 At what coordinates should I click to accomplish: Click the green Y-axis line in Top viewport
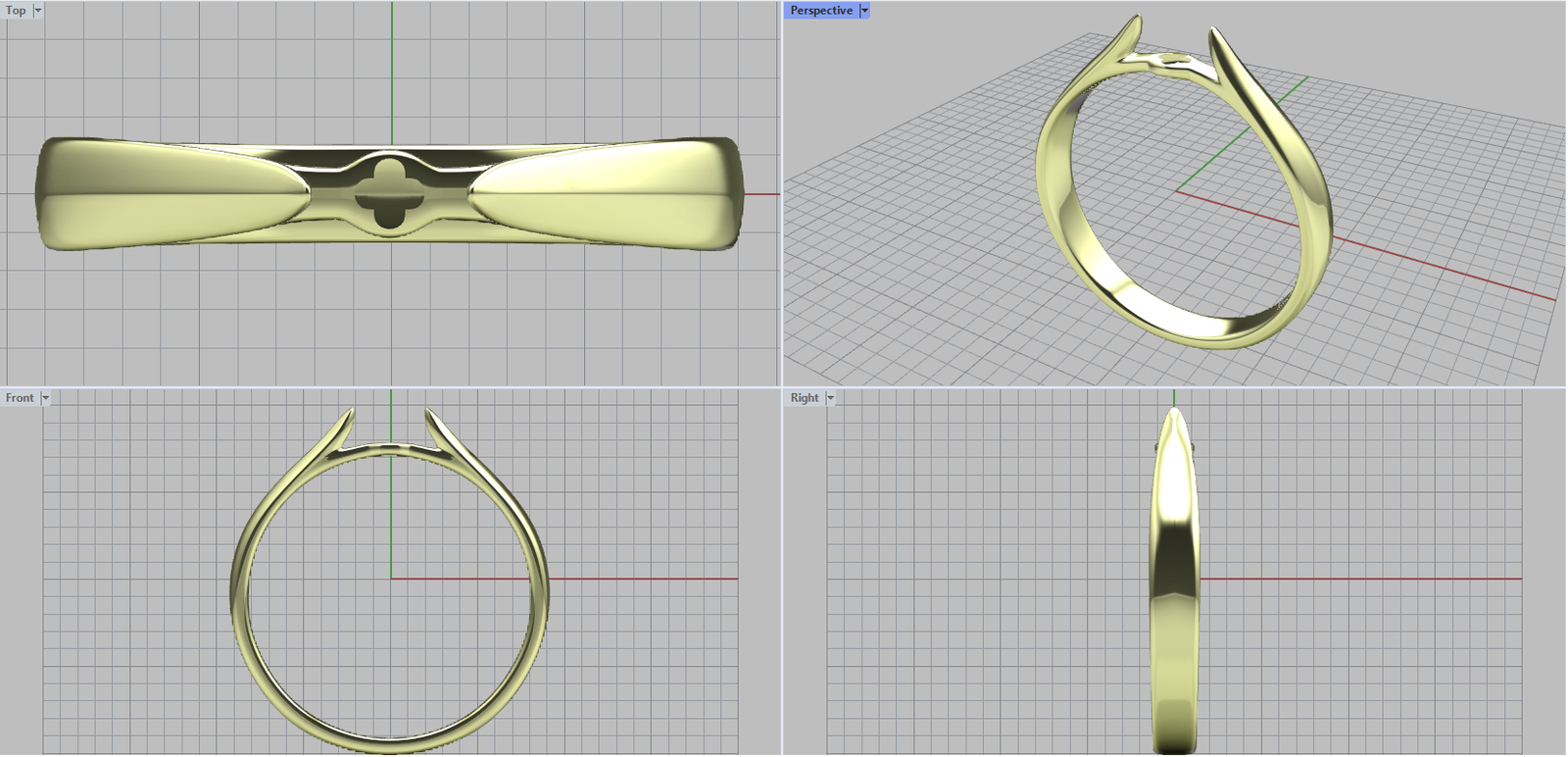pos(392,69)
